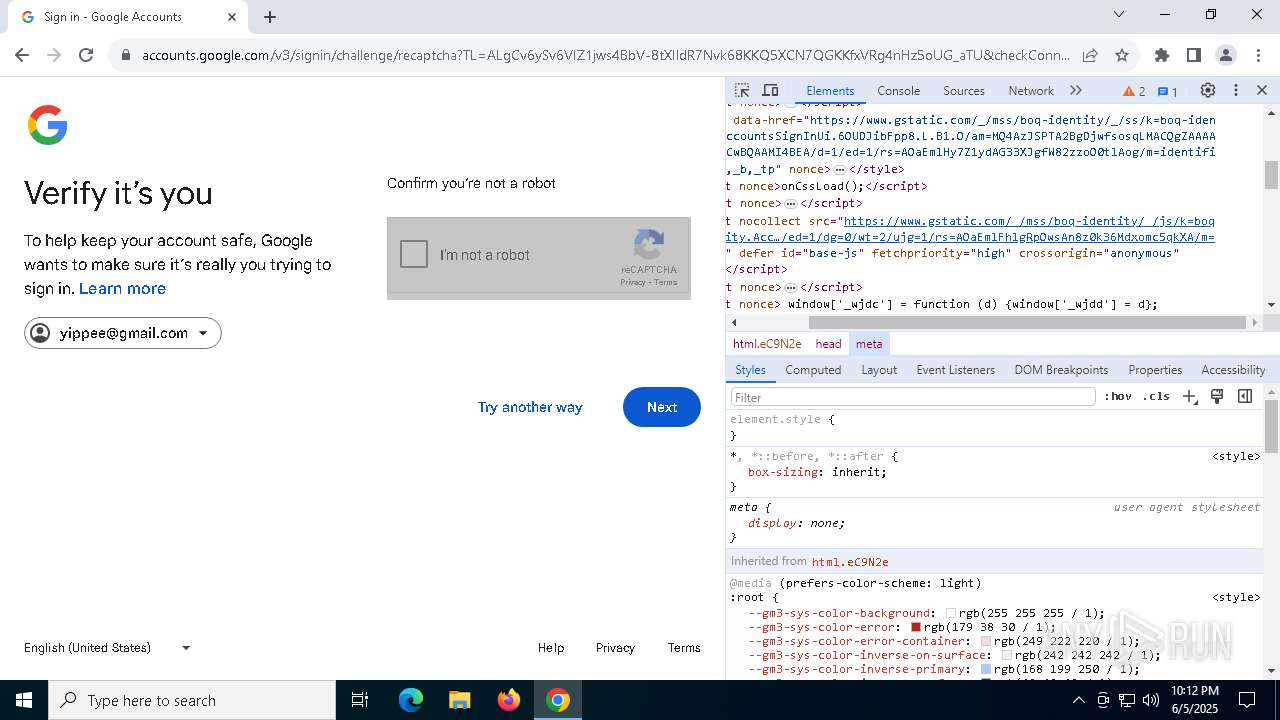Switch to the Sources tab
This screenshot has width=1280, height=720.
[x=964, y=91]
